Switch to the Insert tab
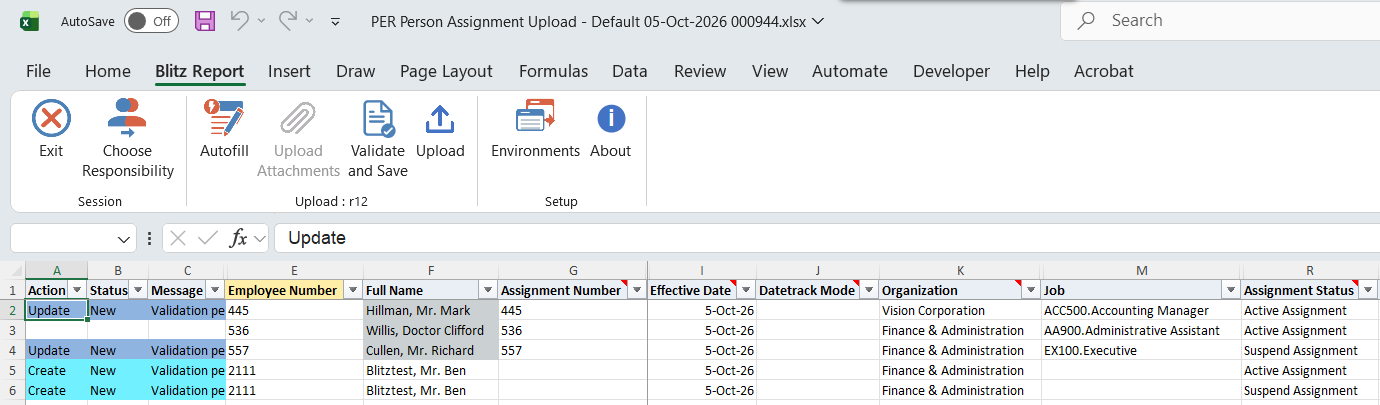Image resolution: width=1380 pixels, height=405 pixels. pyautogui.click(x=289, y=71)
